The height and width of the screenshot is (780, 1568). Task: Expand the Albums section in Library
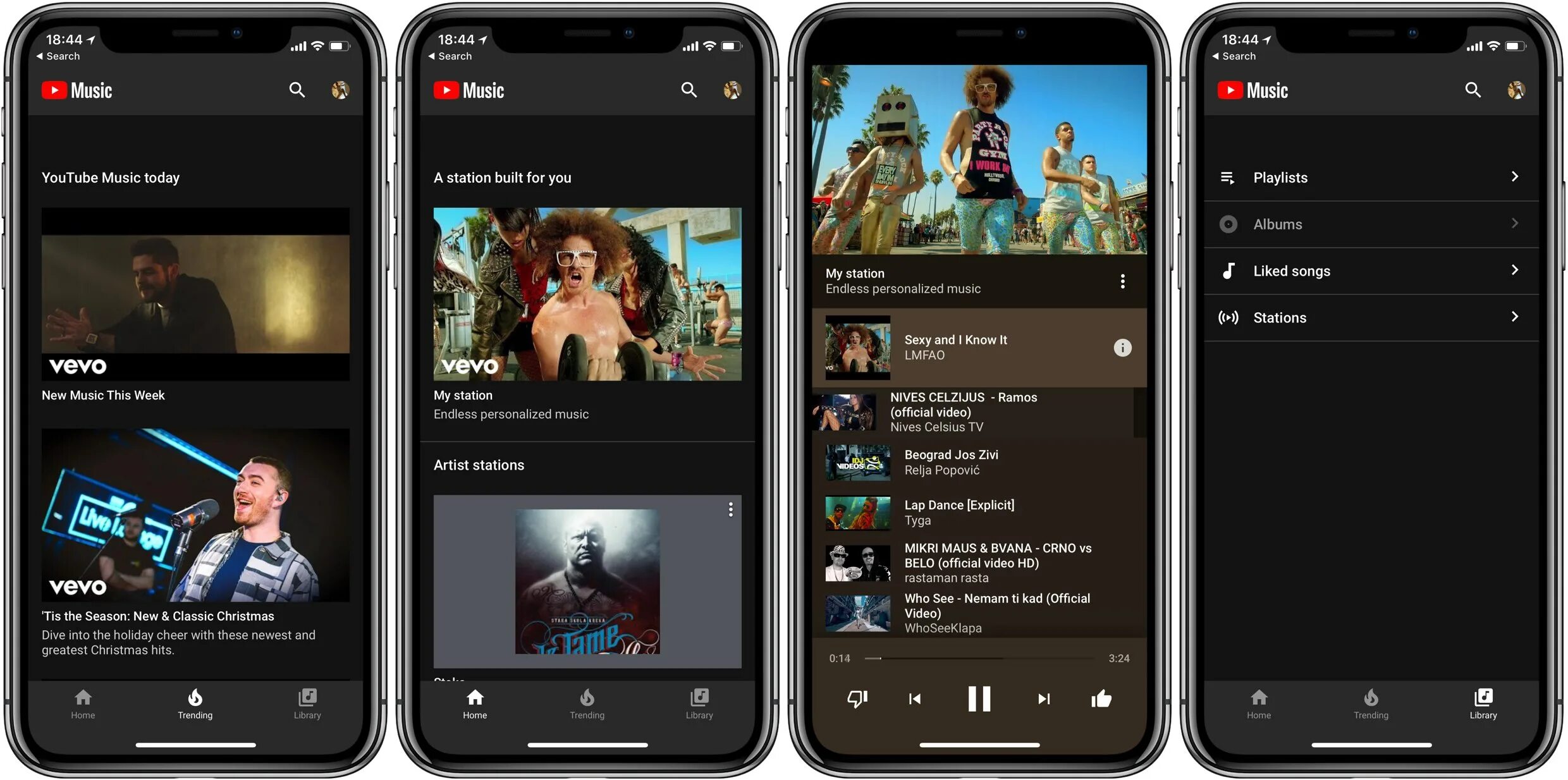tap(1373, 224)
